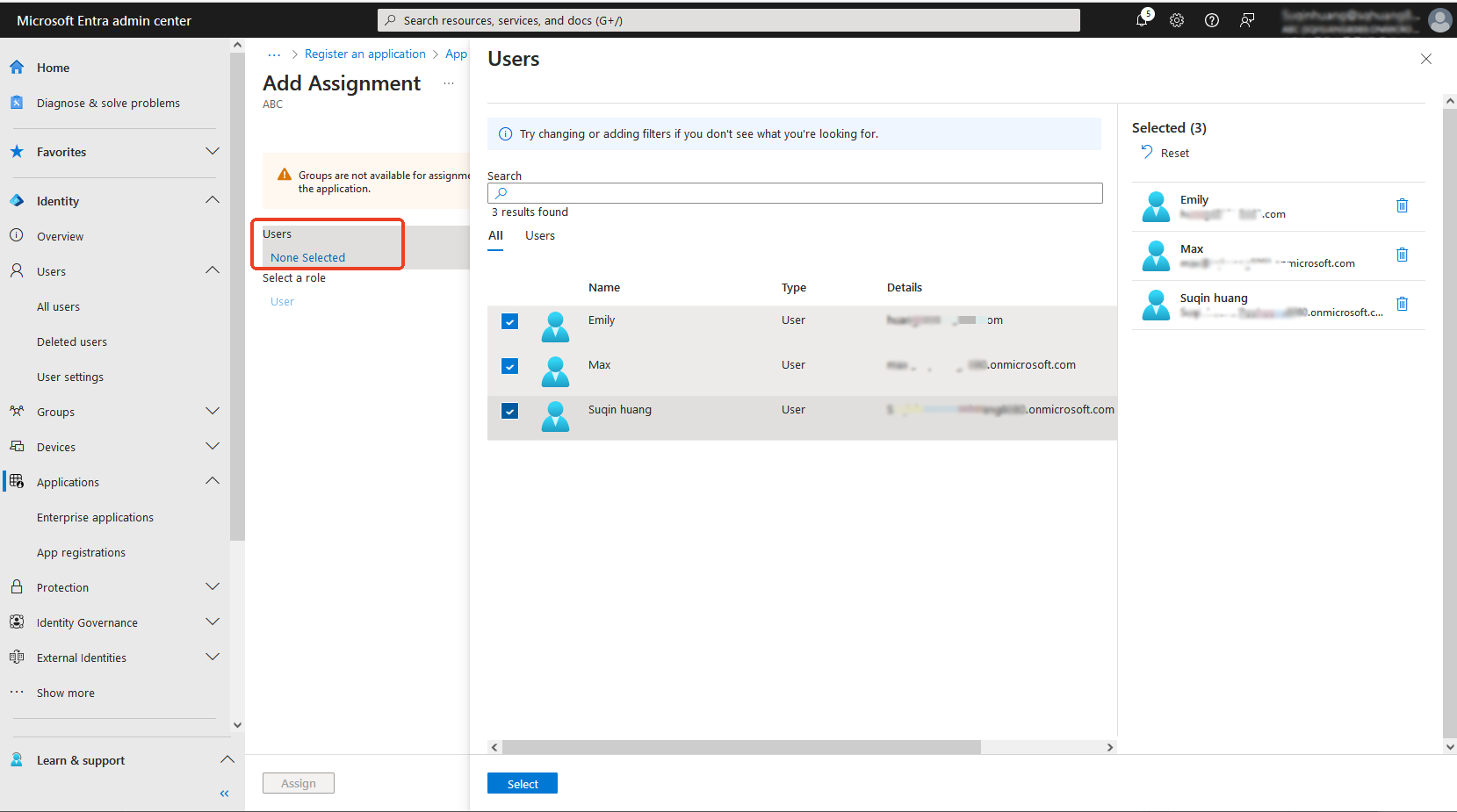The image size is (1457, 812).
Task: Click the Groups sidebar icon
Action: [x=17, y=412]
